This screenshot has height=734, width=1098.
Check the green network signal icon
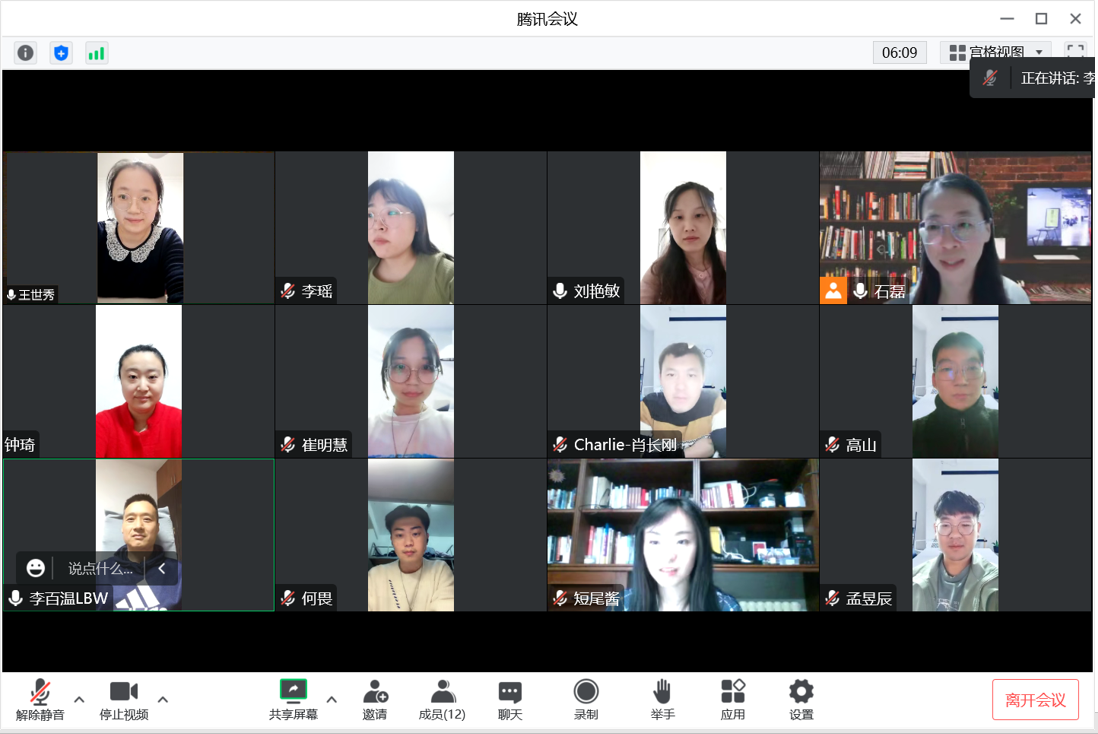tap(96, 53)
